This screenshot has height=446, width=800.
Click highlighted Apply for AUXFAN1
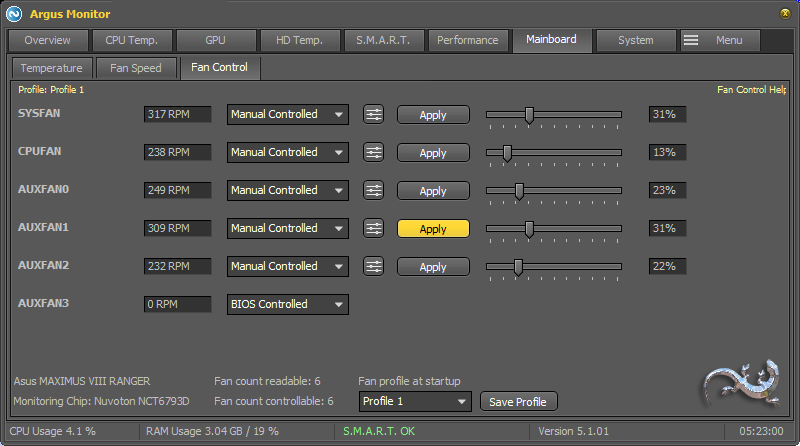point(433,229)
